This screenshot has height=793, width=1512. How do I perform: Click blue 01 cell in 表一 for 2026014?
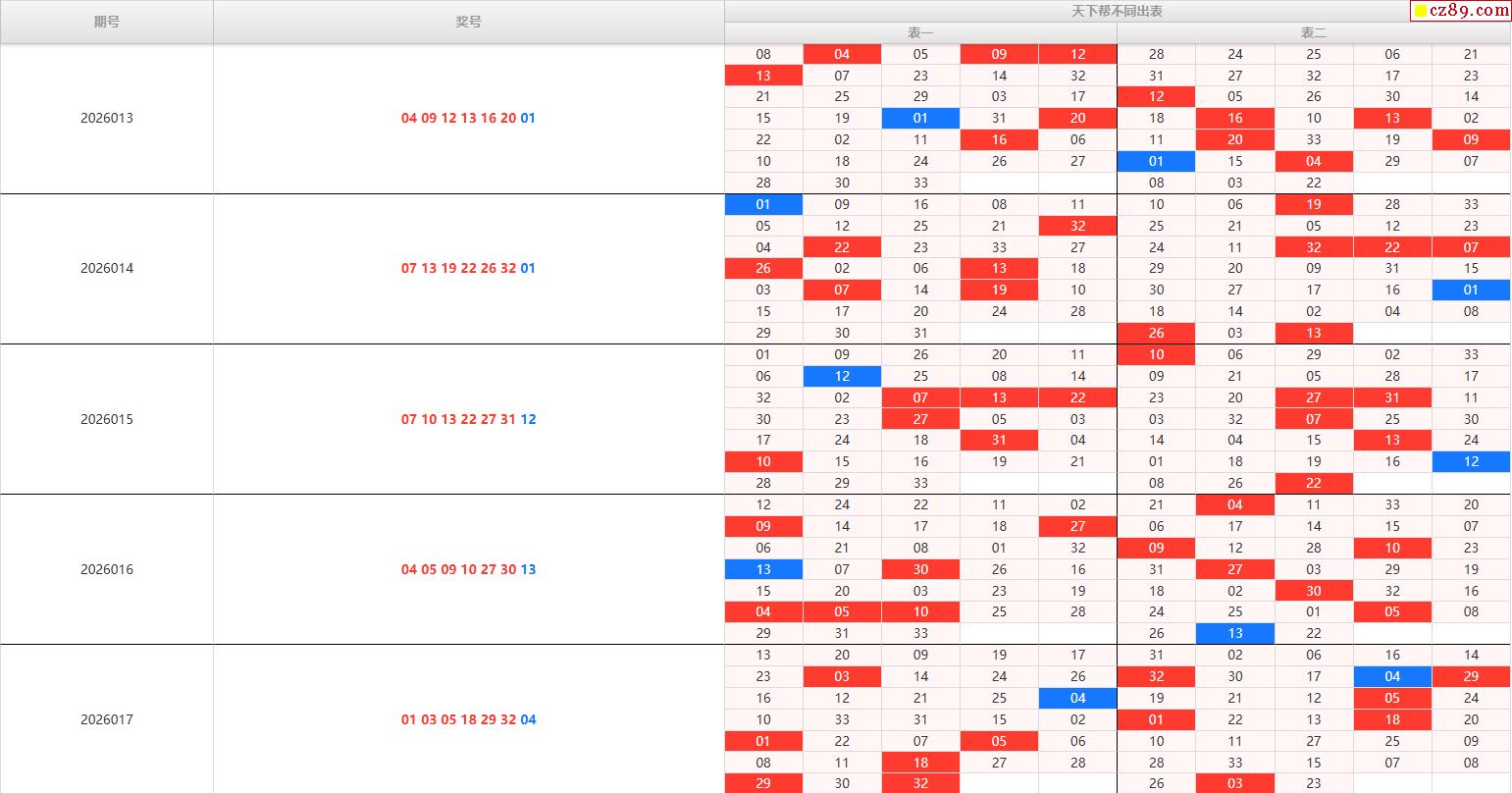(763, 204)
